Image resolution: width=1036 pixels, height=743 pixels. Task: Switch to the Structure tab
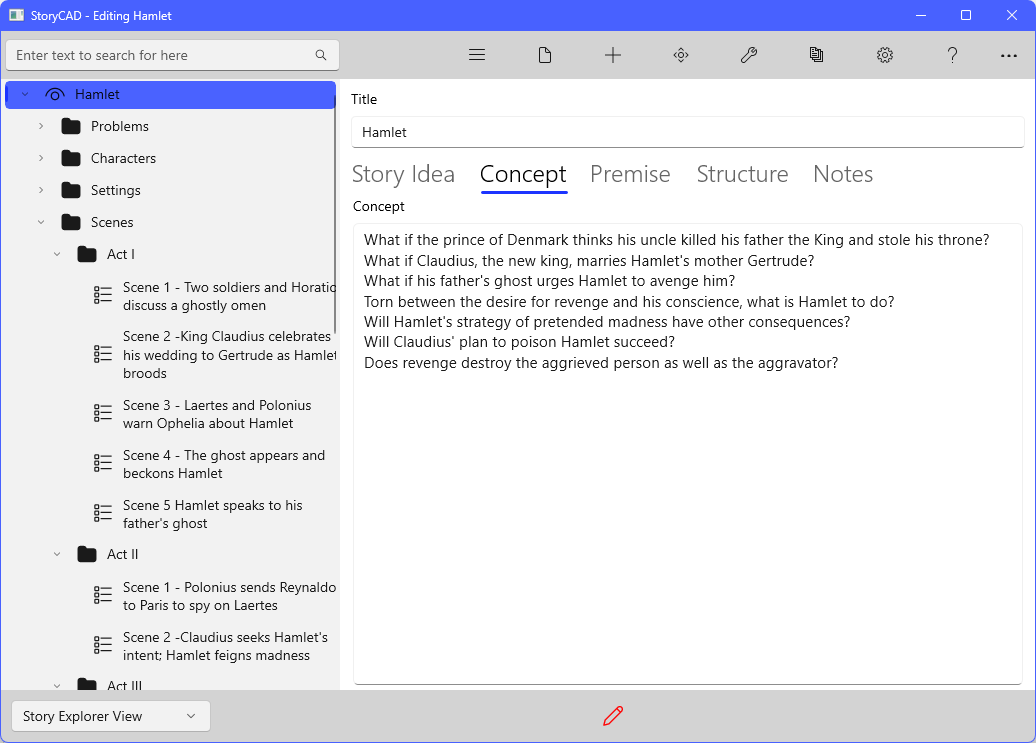pyautogui.click(x=742, y=174)
